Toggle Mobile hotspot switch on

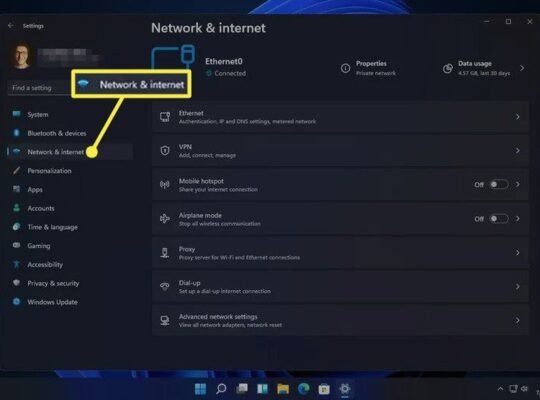tap(499, 184)
